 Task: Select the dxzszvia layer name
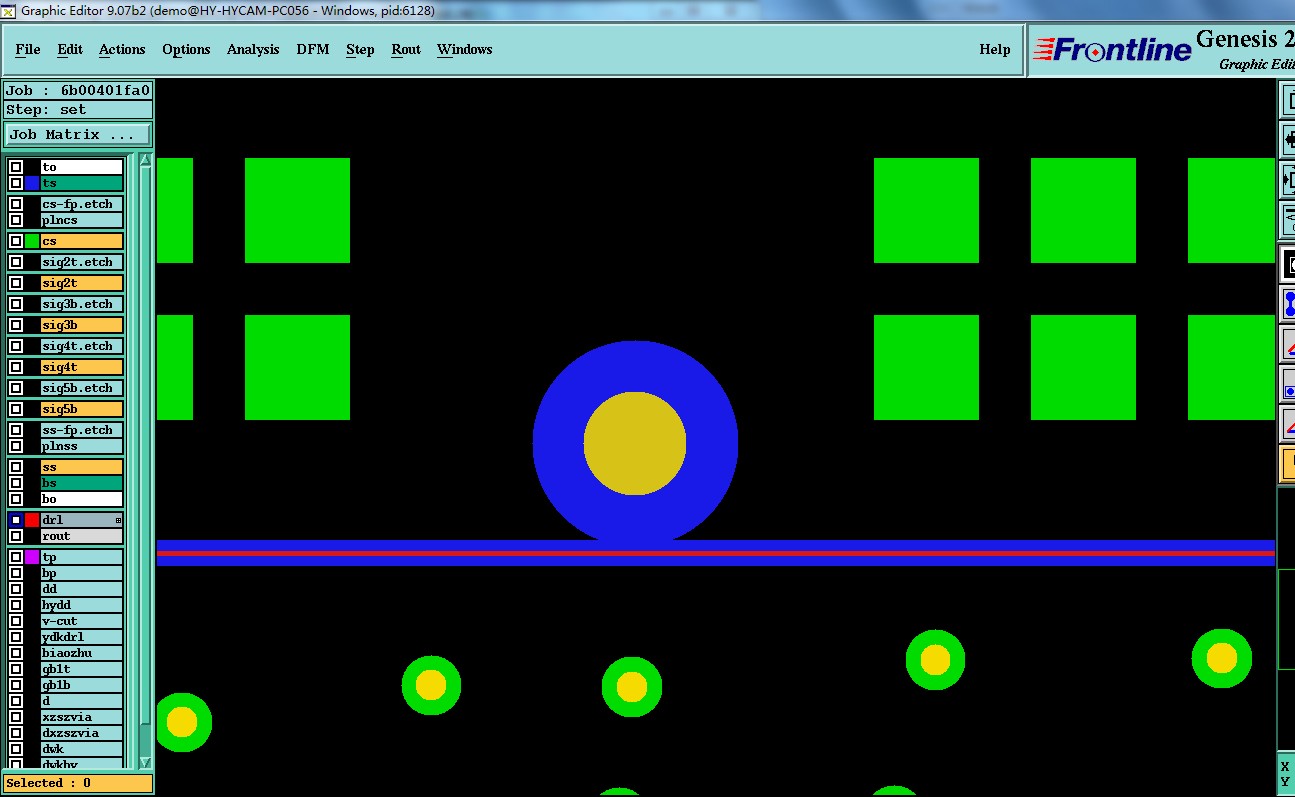(82, 733)
